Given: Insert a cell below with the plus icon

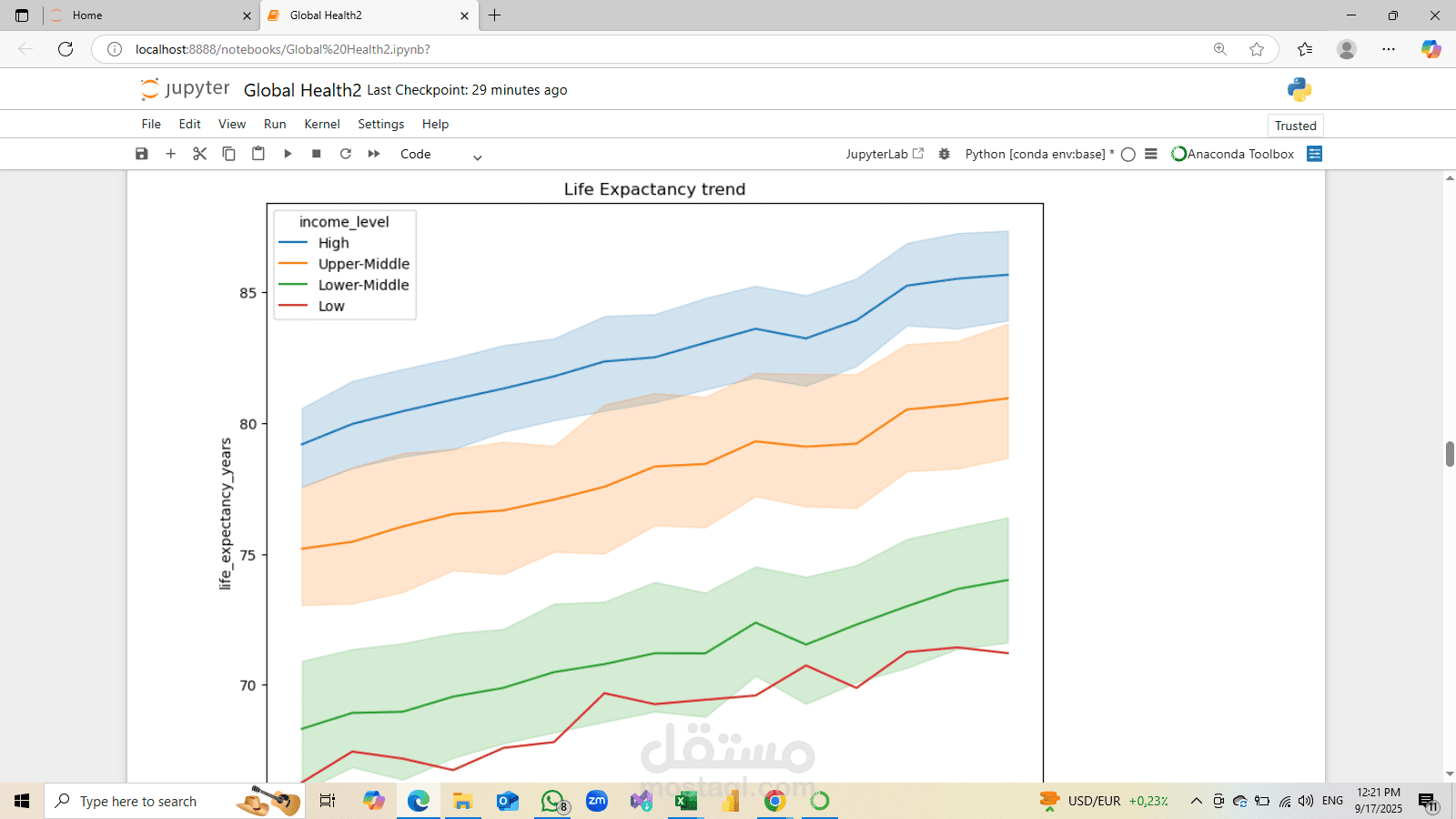Looking at the screenshot, I should coord(170,154).
